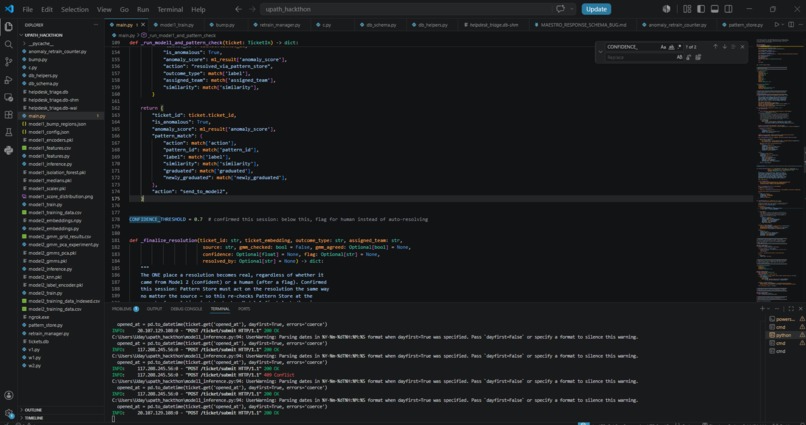Replace the current match icon

[x=688, y=57]
